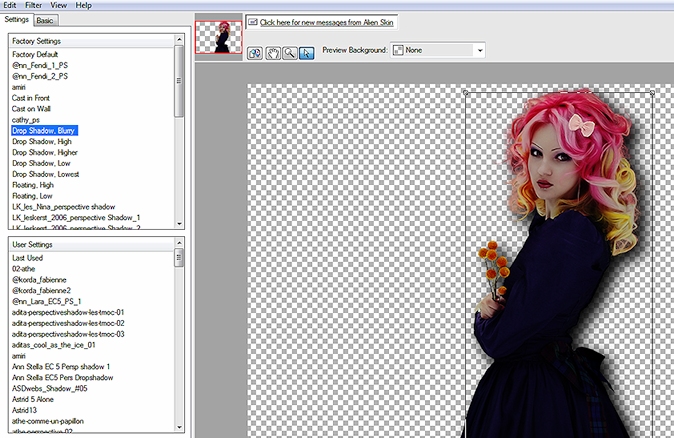This screenshot has height=438, width=674.
Task: Apply the Cast on Wall preset
Action: (31, 109)
